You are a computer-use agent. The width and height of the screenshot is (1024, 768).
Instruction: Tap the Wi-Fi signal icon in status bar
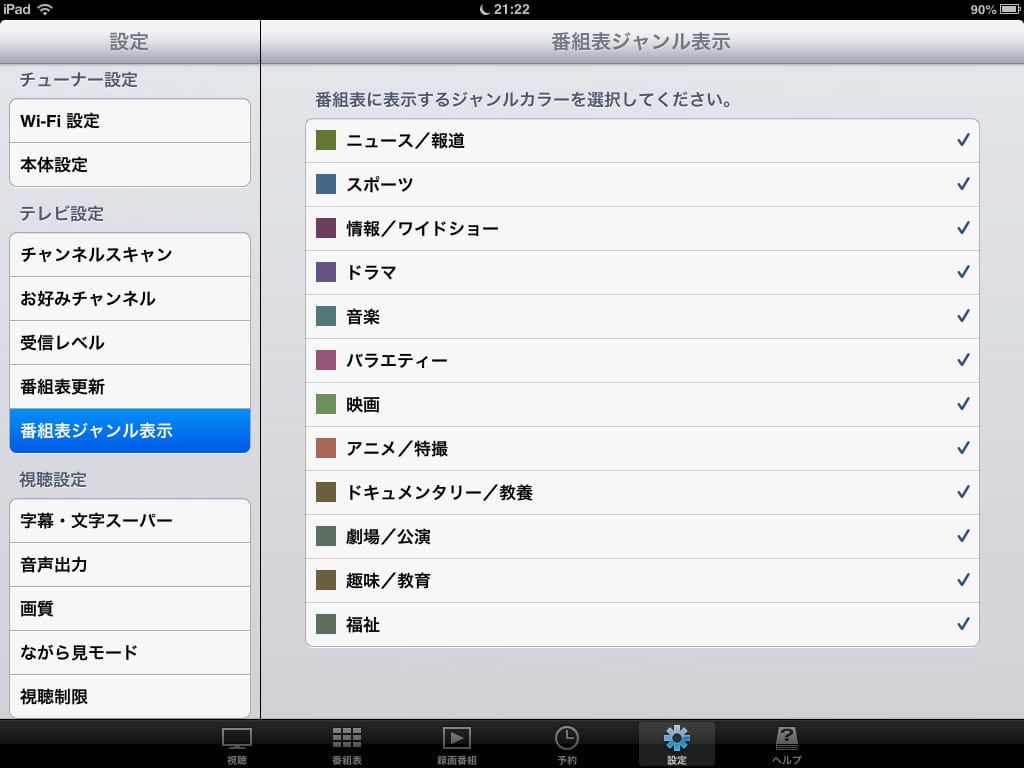(x=46, y=9)
